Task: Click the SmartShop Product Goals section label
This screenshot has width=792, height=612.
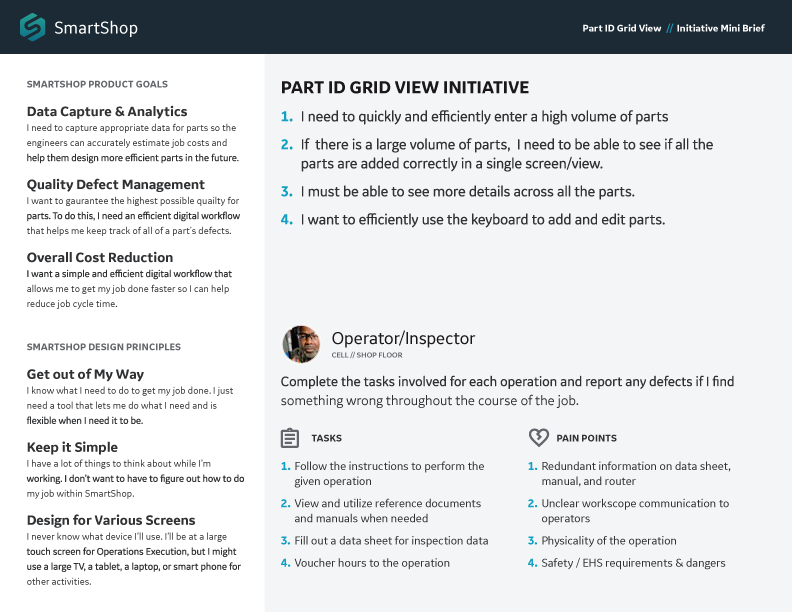Action: coord(97,84)
